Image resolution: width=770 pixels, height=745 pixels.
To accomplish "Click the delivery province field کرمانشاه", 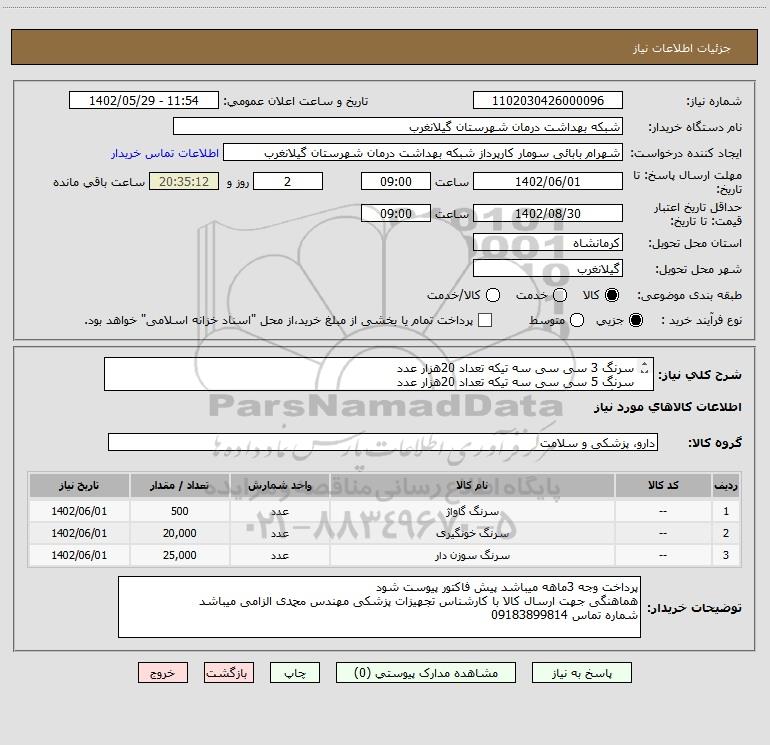I will pyautogui.click(x=548, y=243).
